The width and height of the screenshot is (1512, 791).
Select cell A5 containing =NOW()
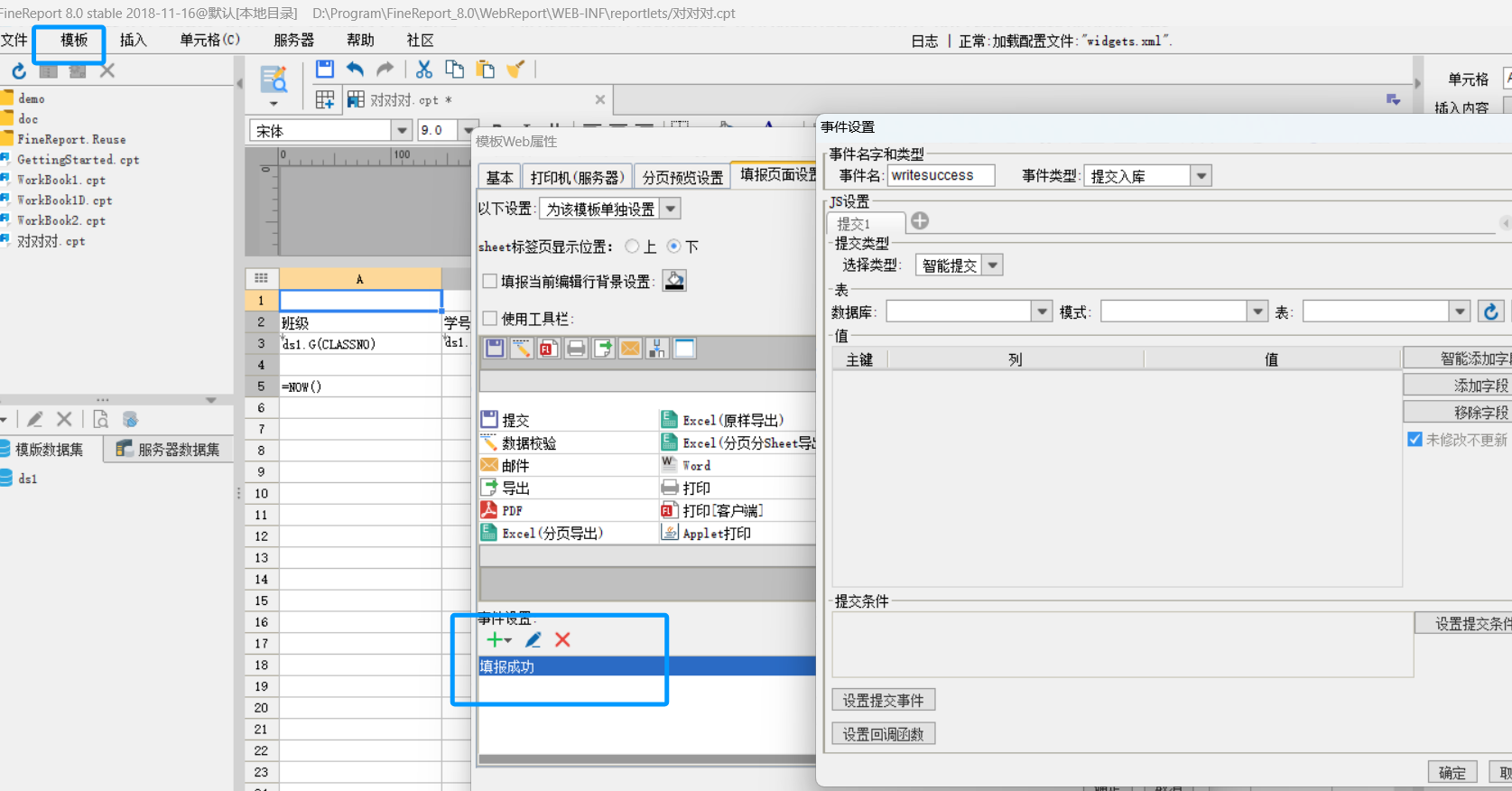[360, 386]
